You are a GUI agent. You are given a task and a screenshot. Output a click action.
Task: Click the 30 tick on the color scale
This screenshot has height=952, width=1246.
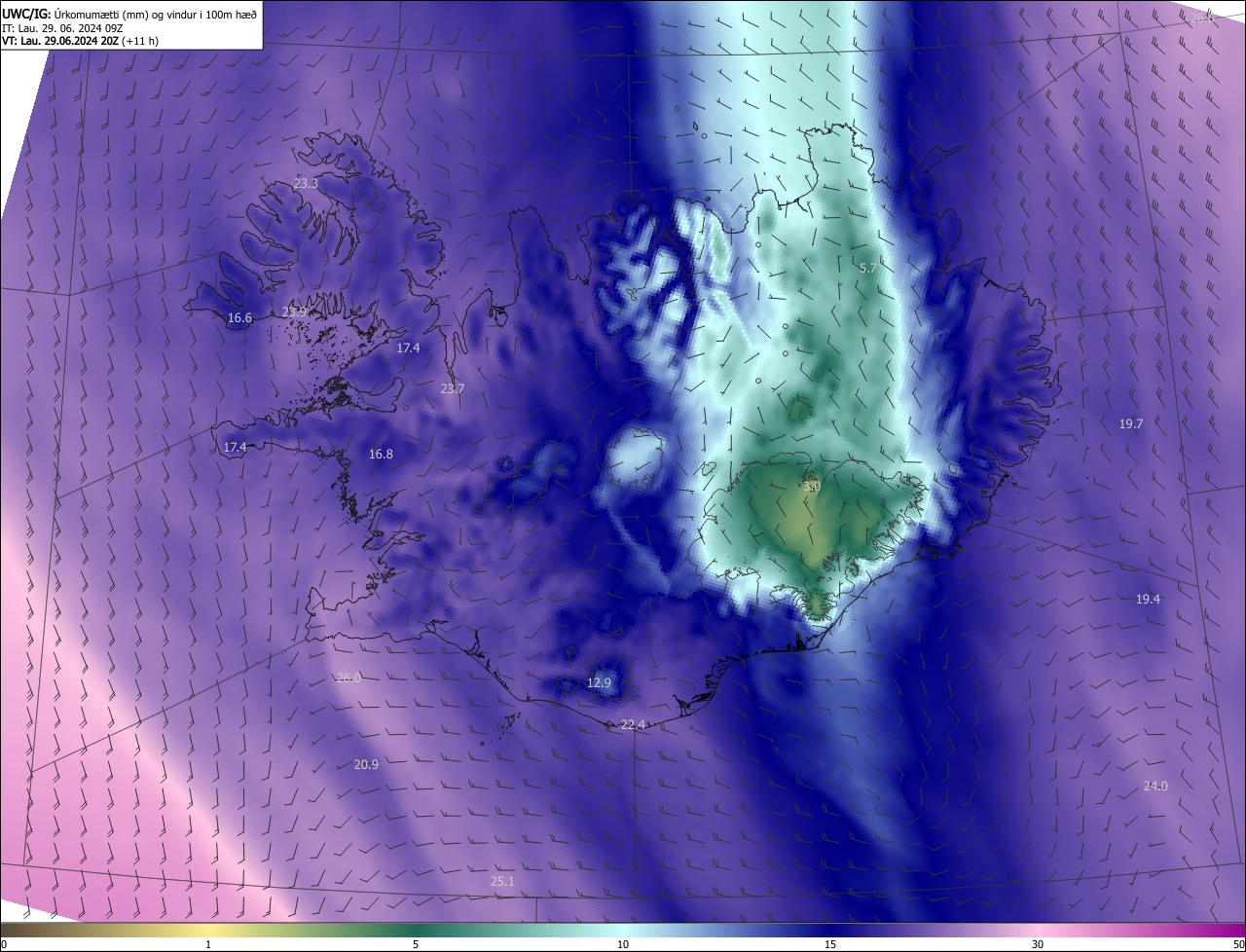(1038, 944)
